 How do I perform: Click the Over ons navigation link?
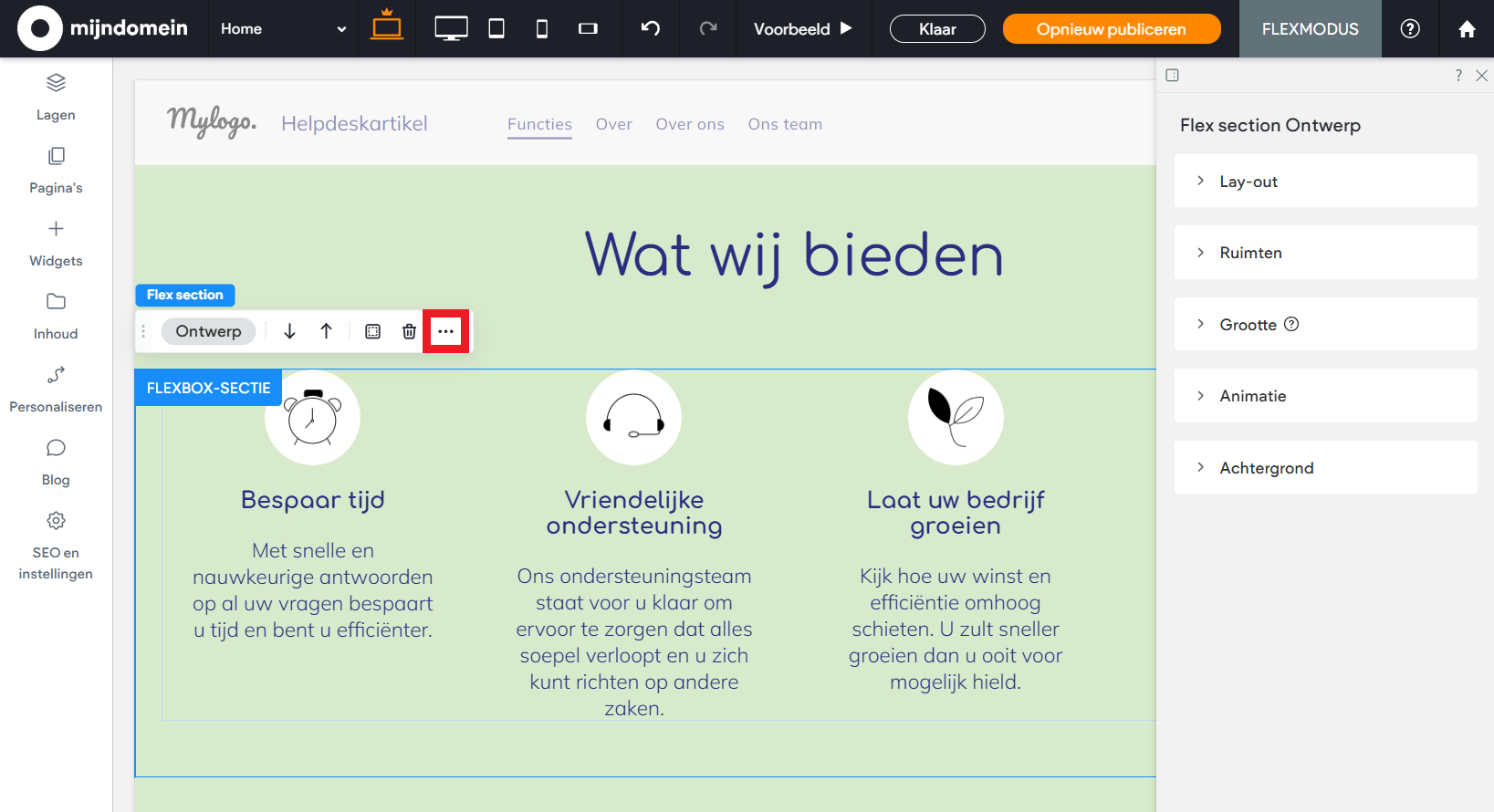pos(690,124)
